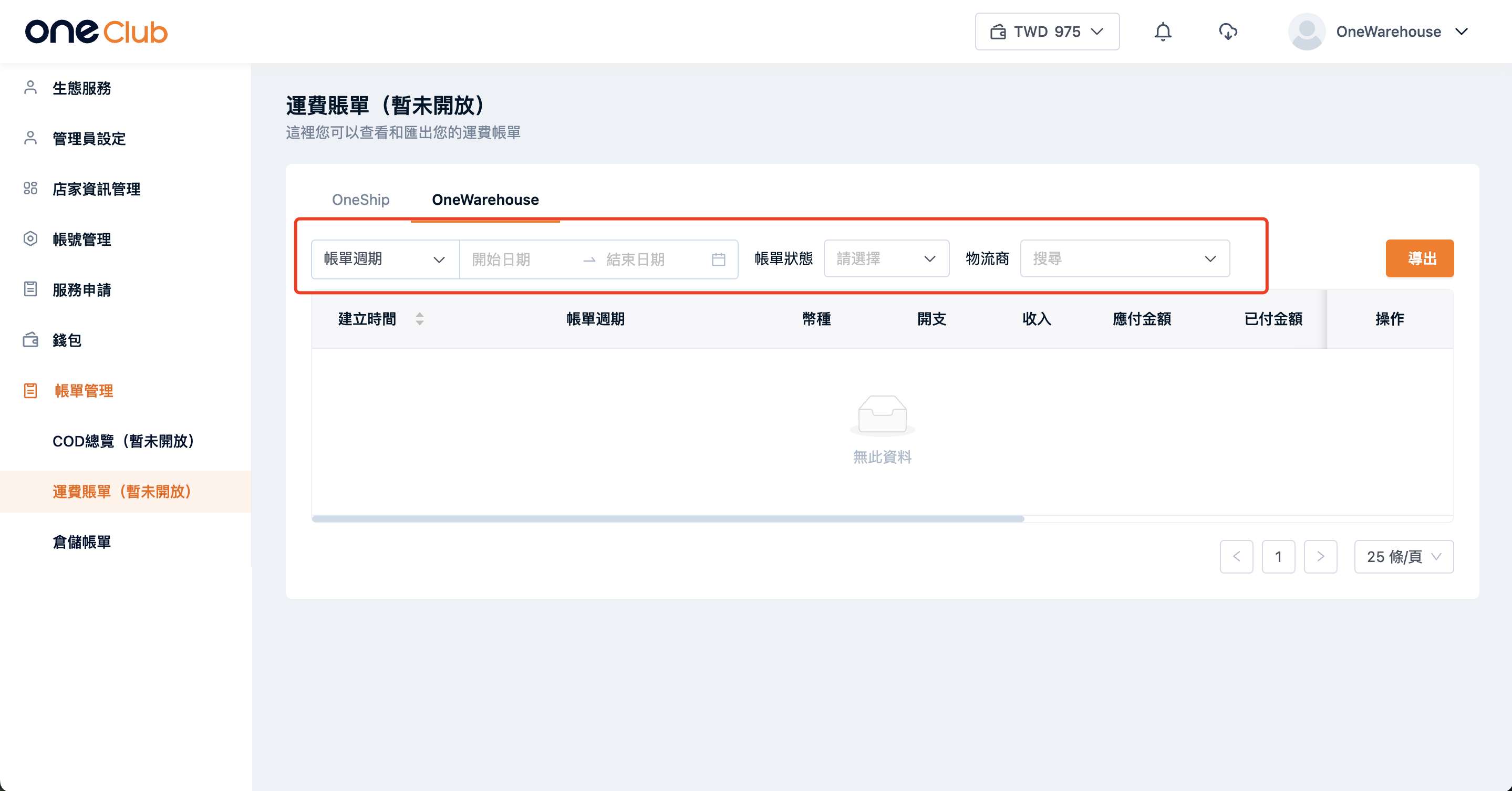
Task: Collapse the 帳單管理 sidebar section
Action: [x=84, y=391]
